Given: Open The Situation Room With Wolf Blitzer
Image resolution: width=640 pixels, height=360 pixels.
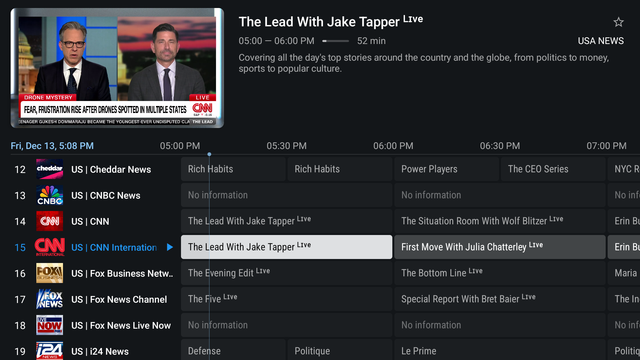Looking at the screenshot, I should (x=500, y=221).
